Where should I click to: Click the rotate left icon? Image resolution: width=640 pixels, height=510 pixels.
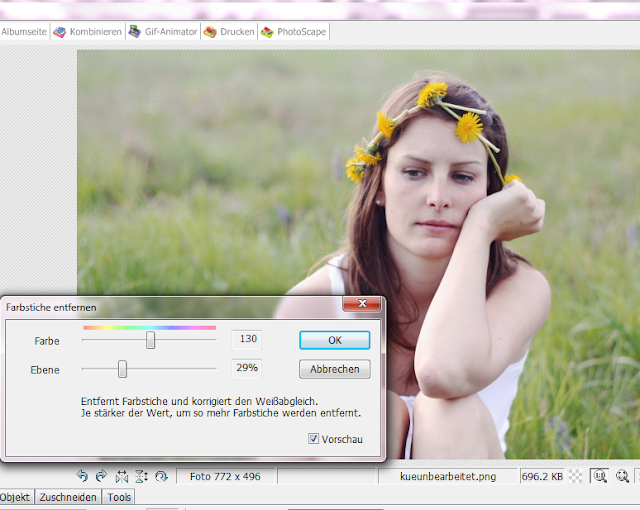point(82,477)
